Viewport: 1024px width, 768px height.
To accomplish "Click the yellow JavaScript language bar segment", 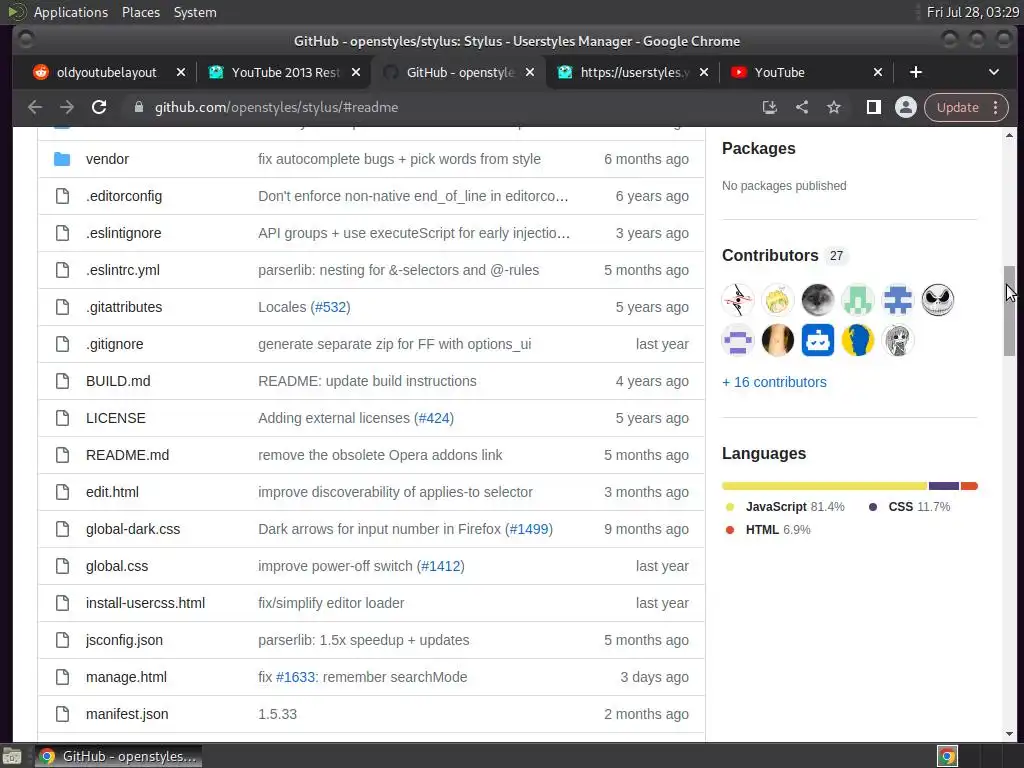I will pos(824,486).
